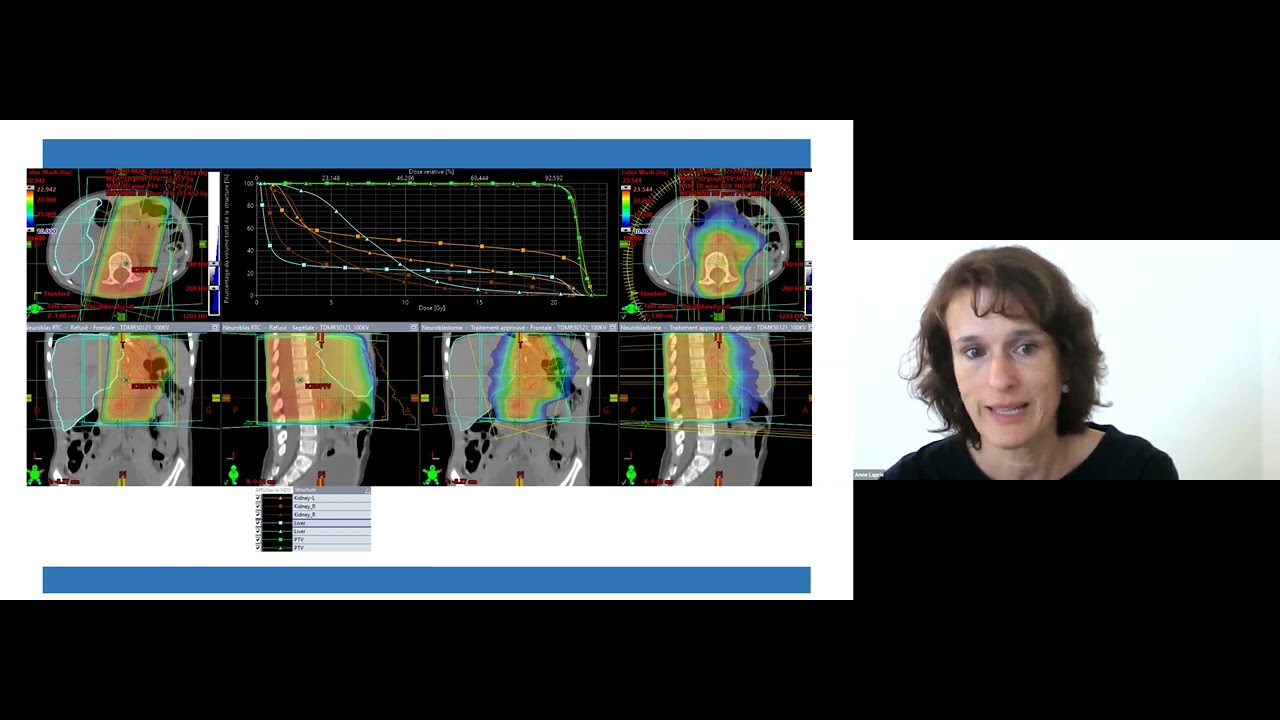The image size is (1280, 720).
Task: Select the Neuroblas RTC Refusé Sagittale title bar
Action: [320, 327]
